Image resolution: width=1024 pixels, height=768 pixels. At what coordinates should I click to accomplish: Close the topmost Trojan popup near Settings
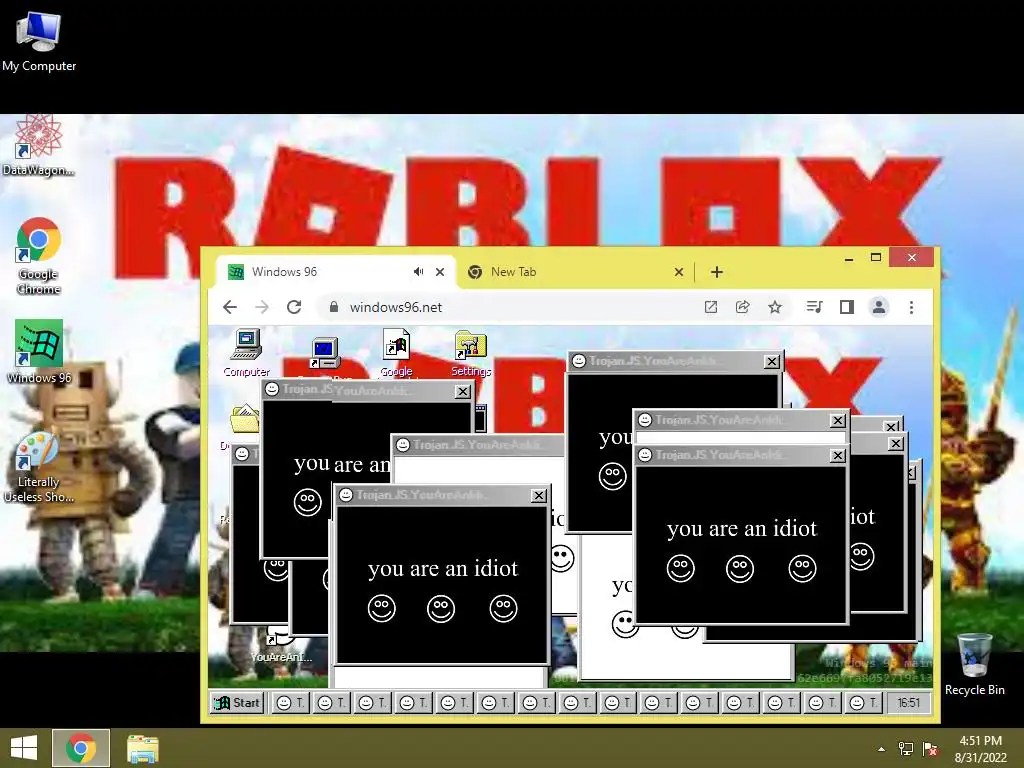coord(771,361)
